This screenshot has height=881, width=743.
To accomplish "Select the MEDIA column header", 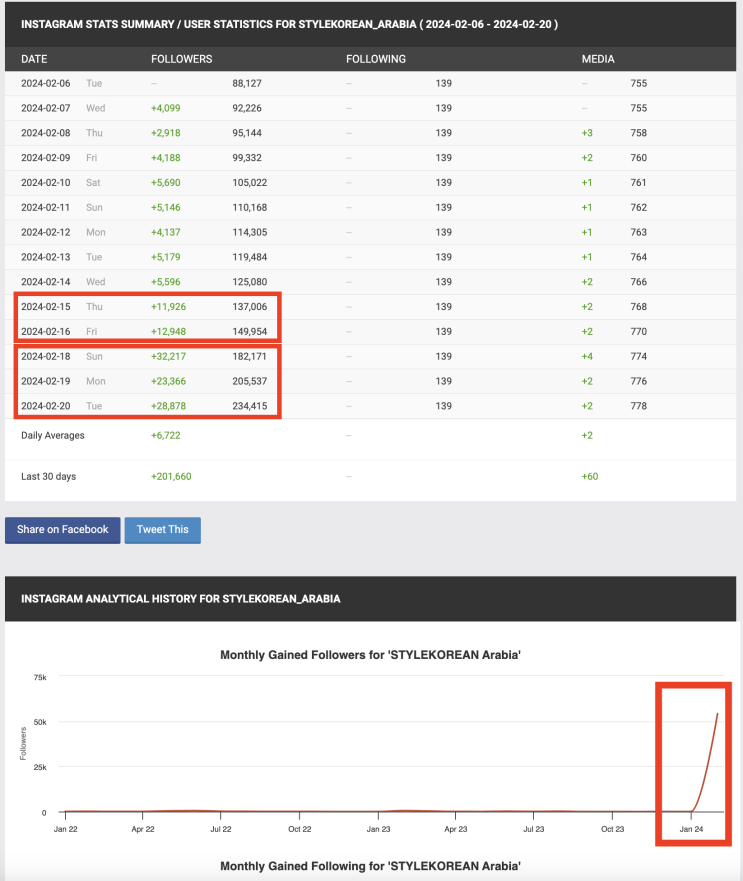I will [x=598, y=59].
